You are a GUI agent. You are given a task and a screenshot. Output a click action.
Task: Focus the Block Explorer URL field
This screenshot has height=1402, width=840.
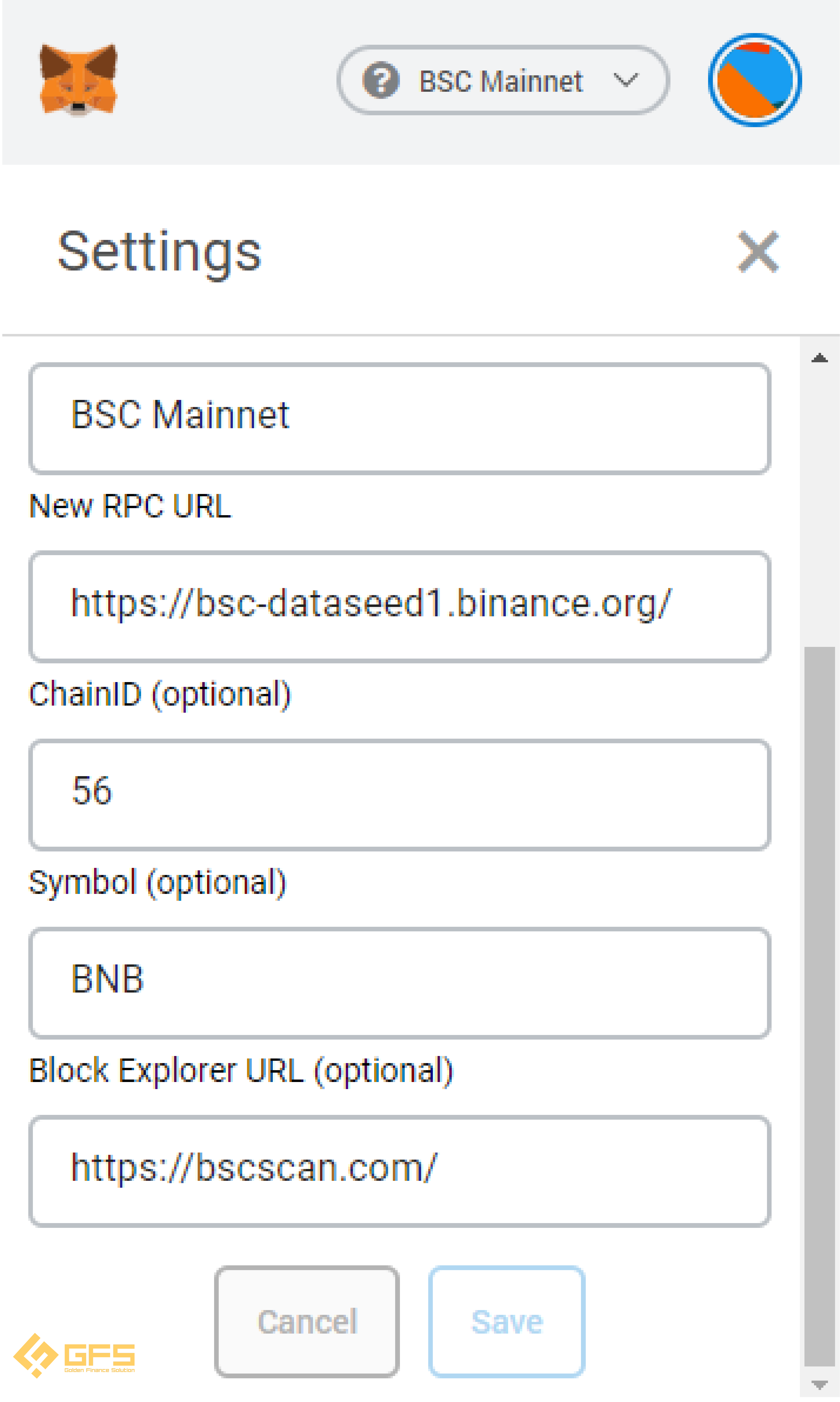[400, 1171]
